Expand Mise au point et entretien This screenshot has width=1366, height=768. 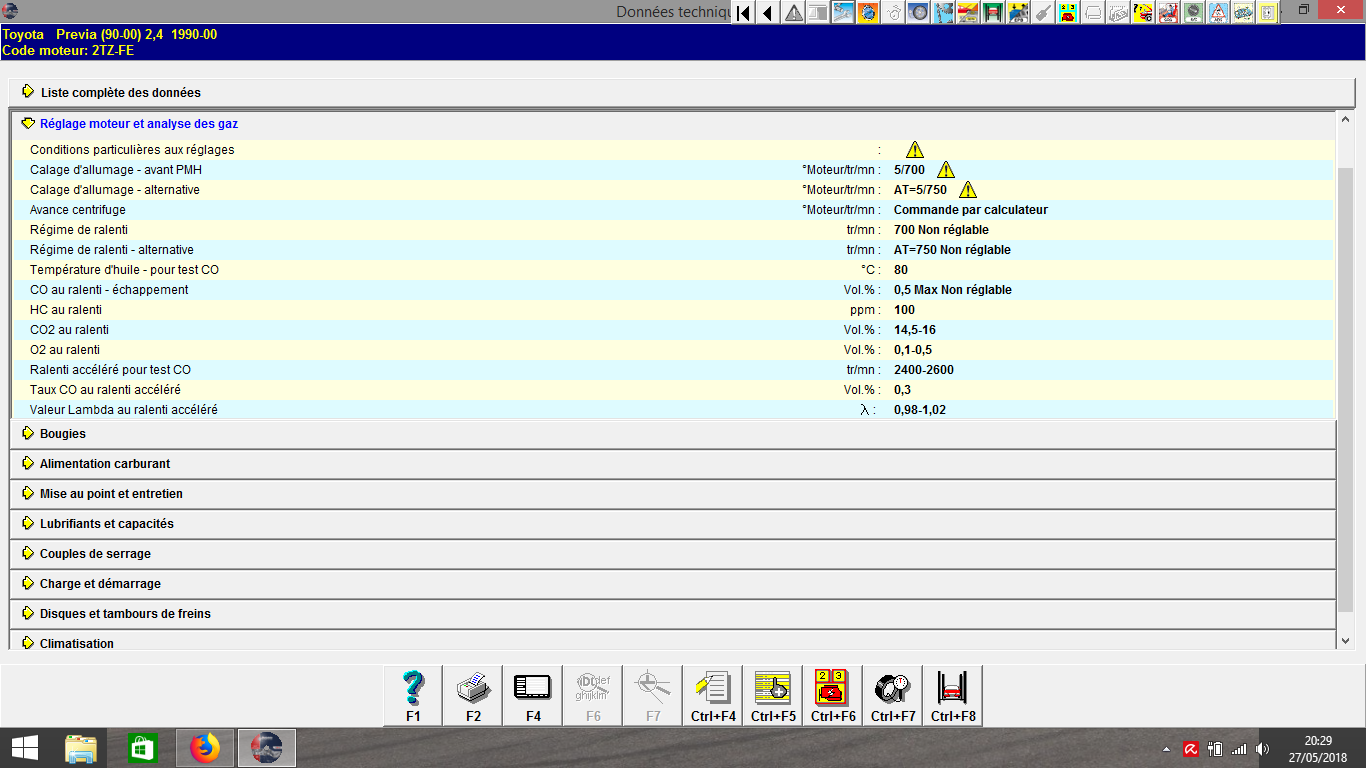tap(673, 494)
